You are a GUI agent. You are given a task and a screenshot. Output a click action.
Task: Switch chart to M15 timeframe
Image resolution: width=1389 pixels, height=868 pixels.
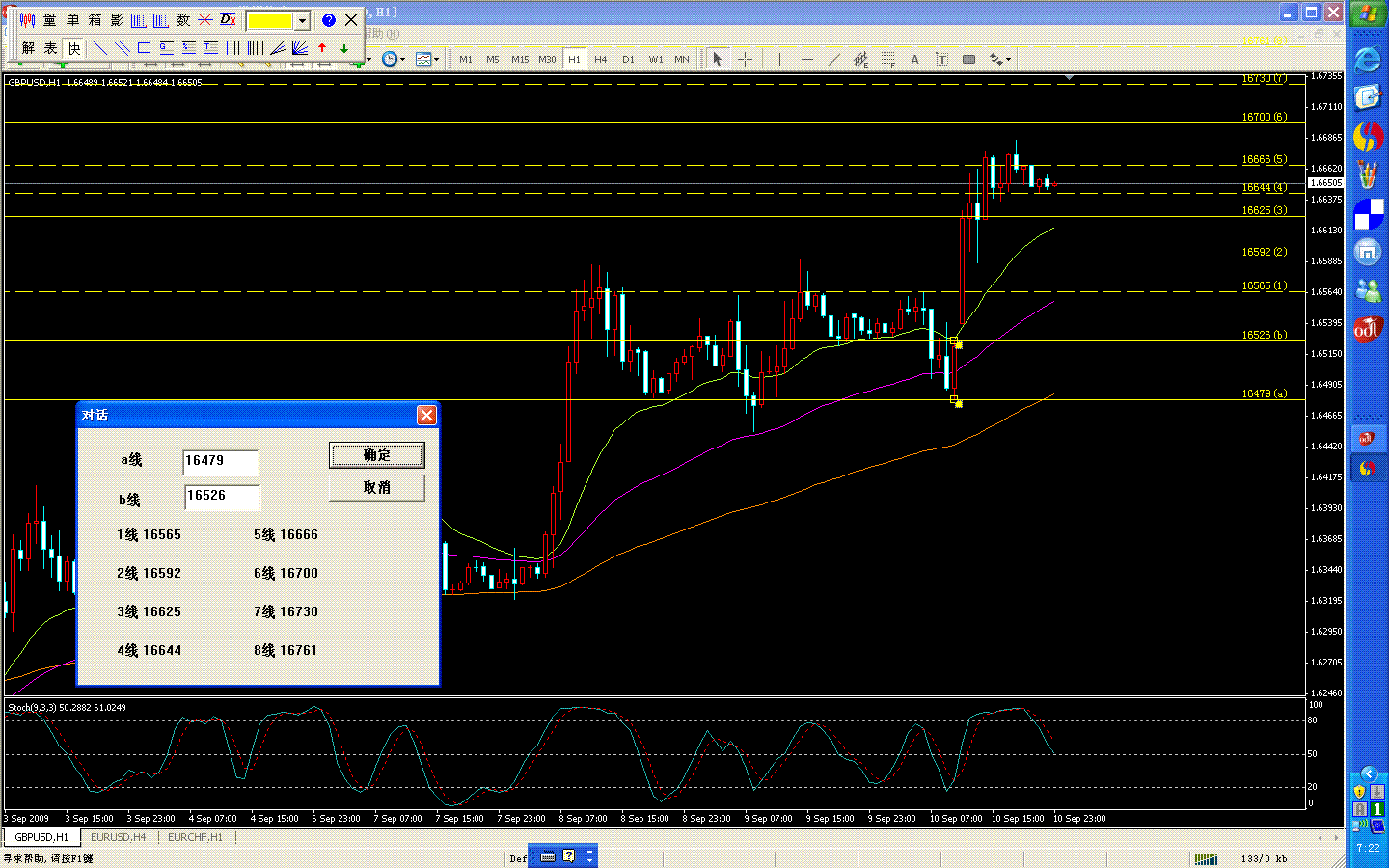[x=520, y=59]
